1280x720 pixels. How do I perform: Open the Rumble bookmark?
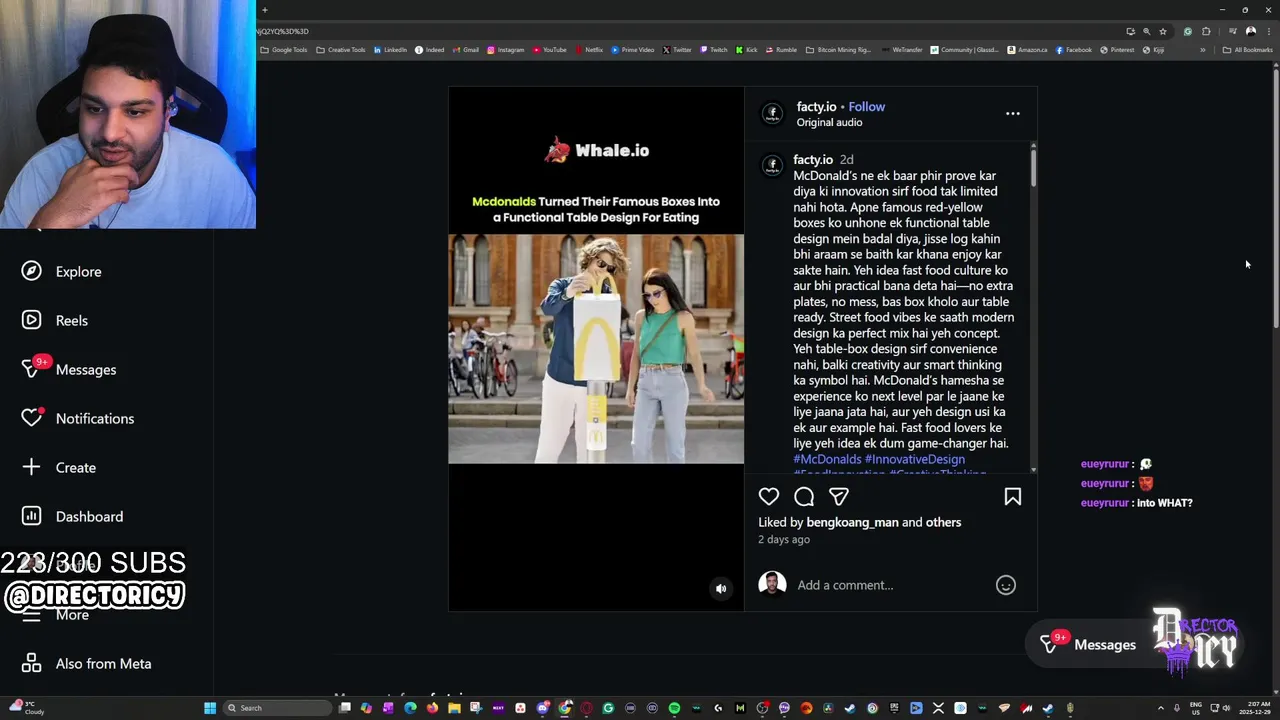tap(781, 50)
